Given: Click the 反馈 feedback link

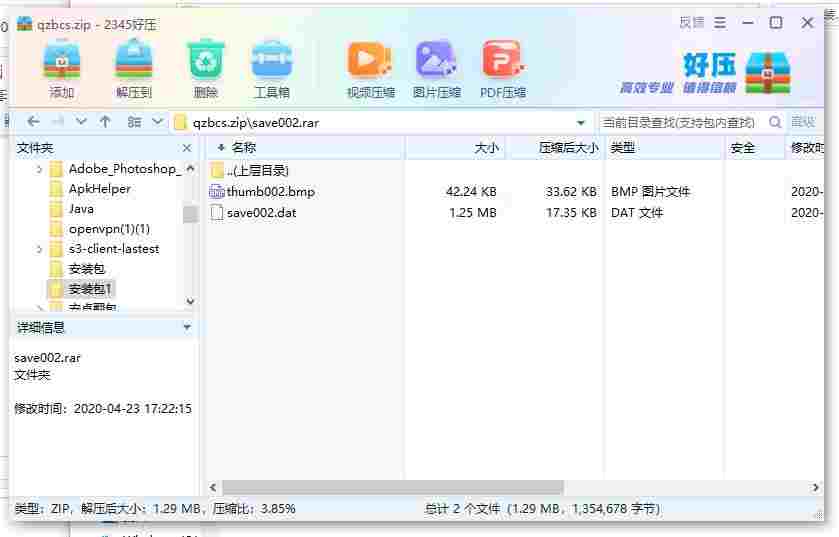Looking at the screenshot, I should [x=692, y=22].
